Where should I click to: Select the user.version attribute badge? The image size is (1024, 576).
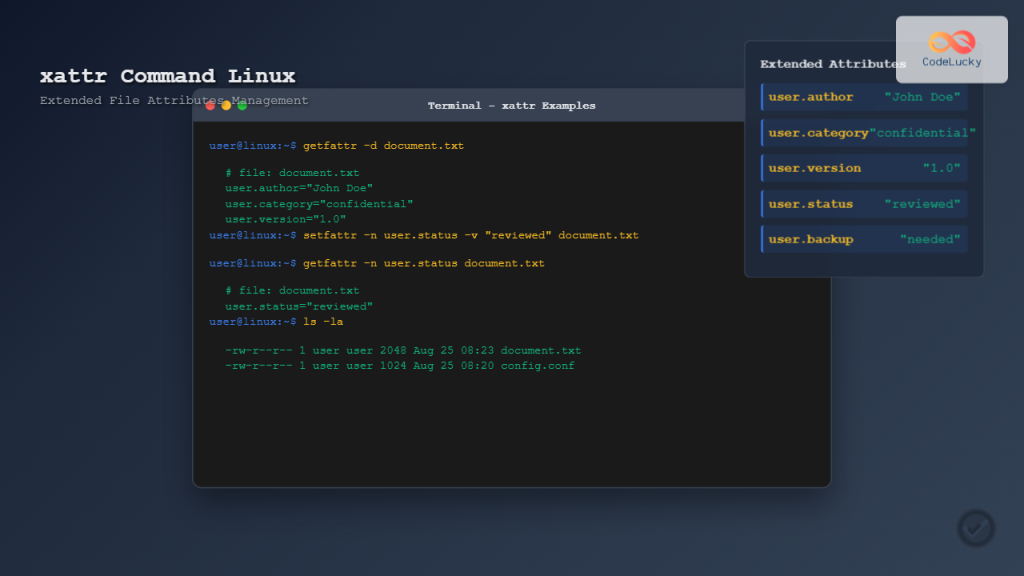[863, 168]
